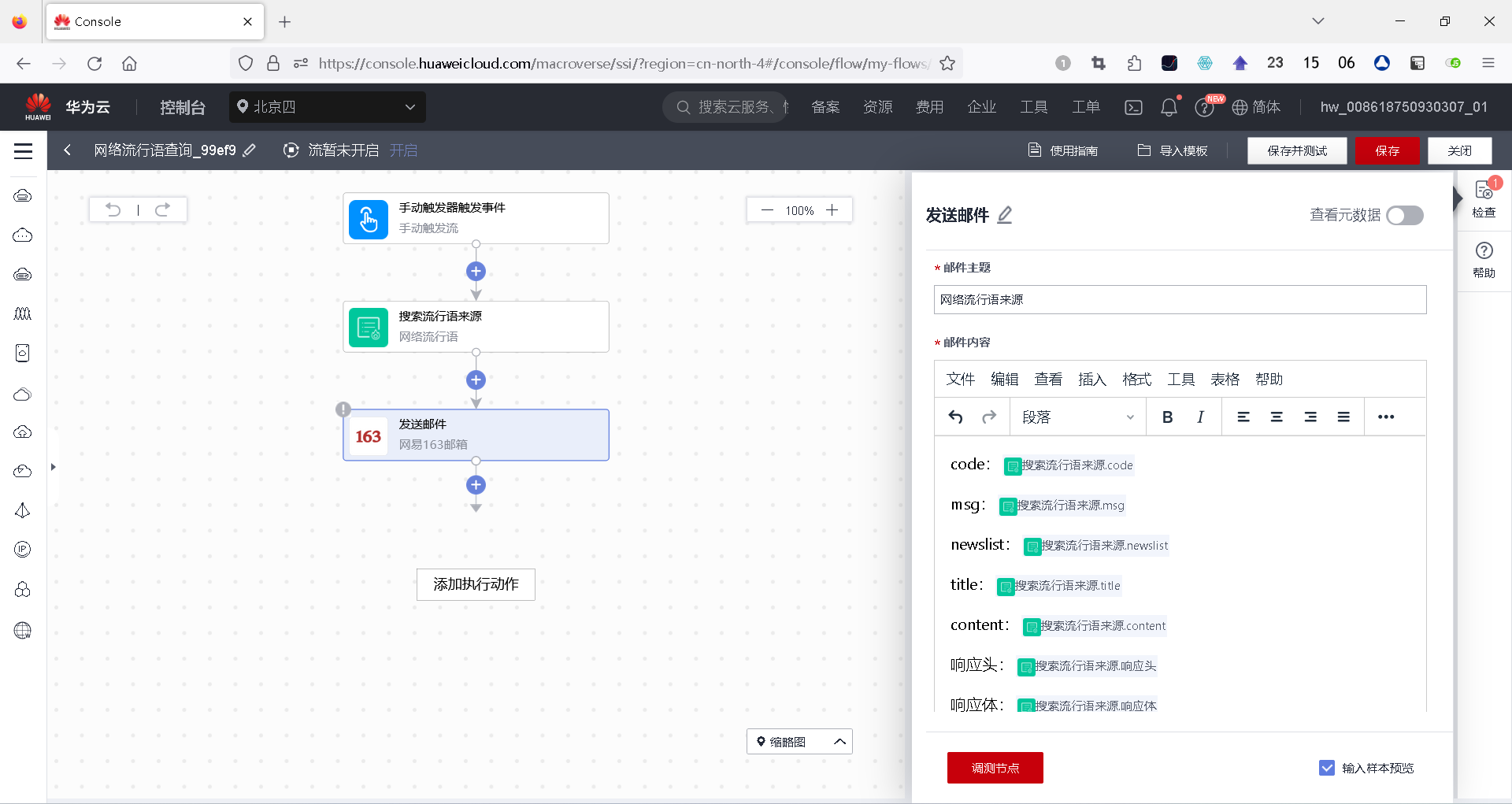Toggle 查看元数据 switch
1512x804 pixels.
[x=1405, y=215]
